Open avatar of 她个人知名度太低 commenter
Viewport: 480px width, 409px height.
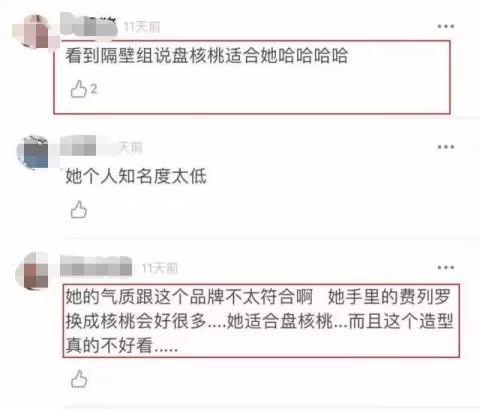click(33, 152)
